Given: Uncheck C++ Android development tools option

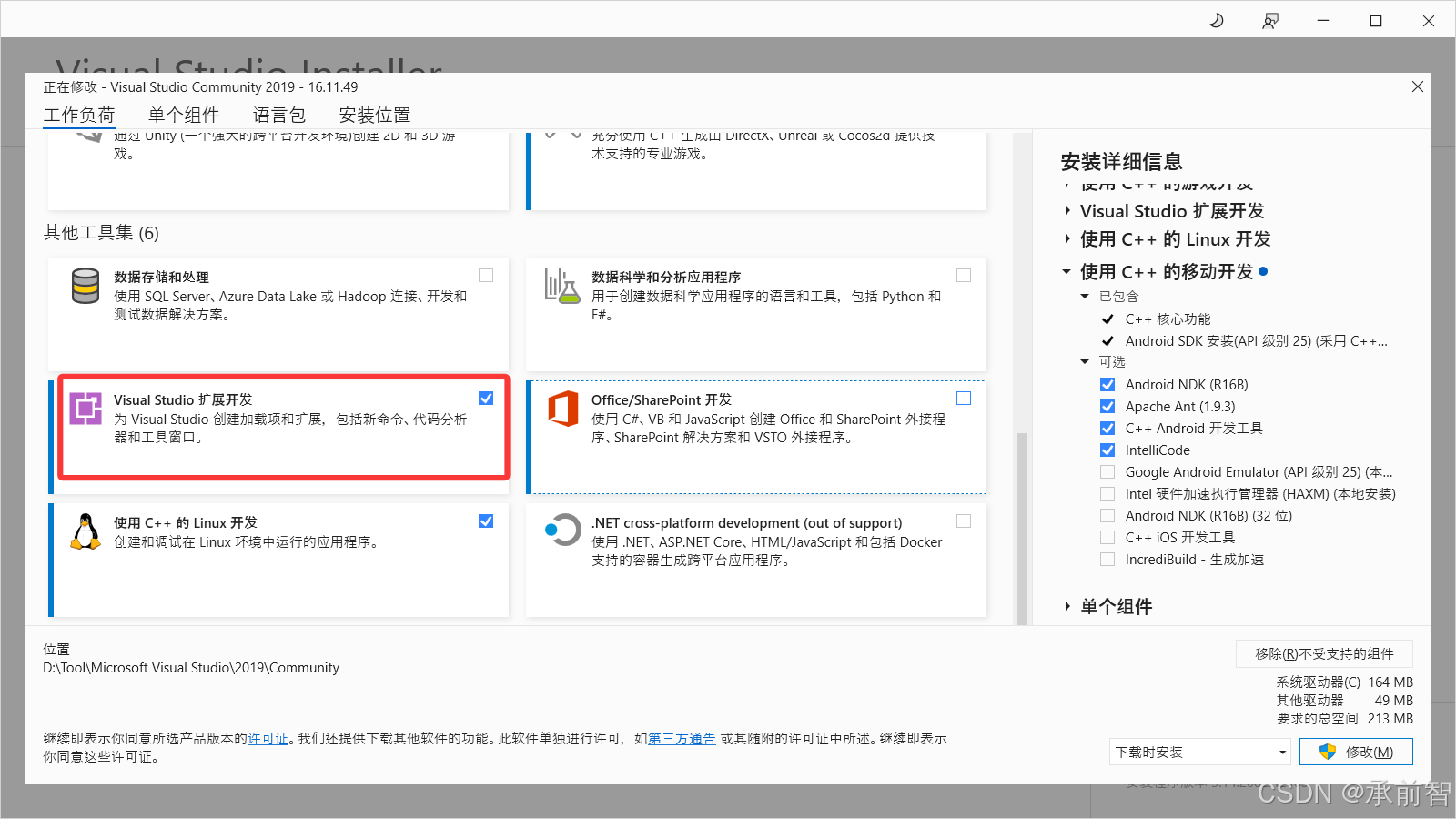Looking at the screenshot, I should (1107, 428).
